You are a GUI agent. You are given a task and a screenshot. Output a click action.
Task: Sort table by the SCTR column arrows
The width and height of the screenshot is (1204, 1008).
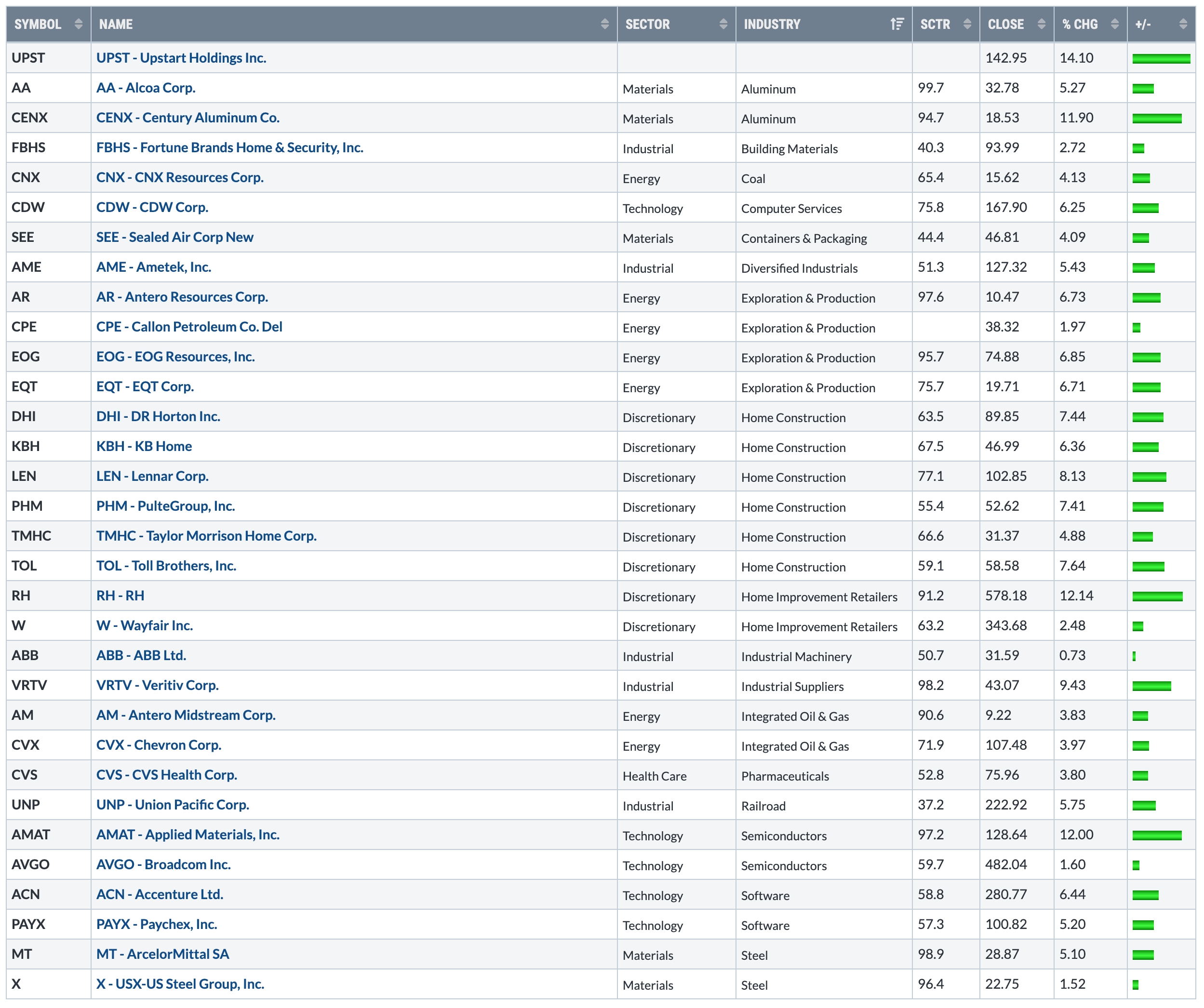point(967,24)
